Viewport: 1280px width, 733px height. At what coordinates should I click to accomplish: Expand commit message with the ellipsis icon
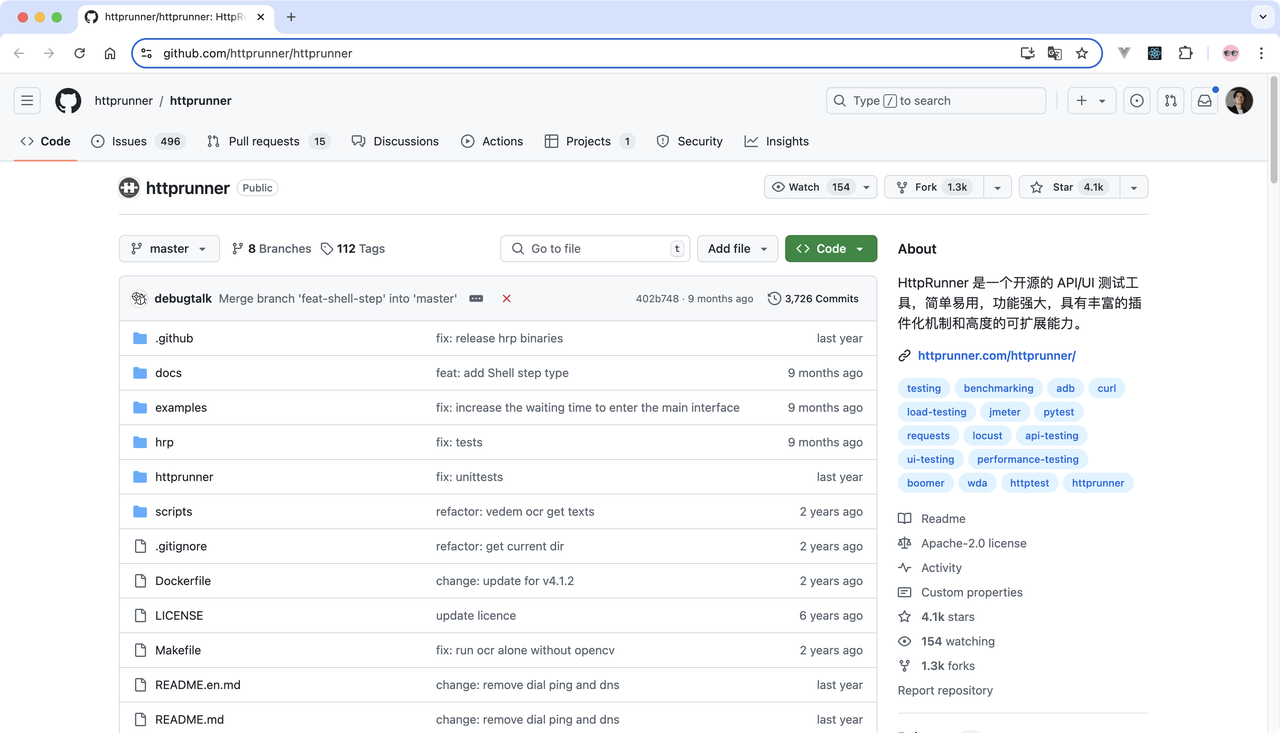click(x=476, y=298)
